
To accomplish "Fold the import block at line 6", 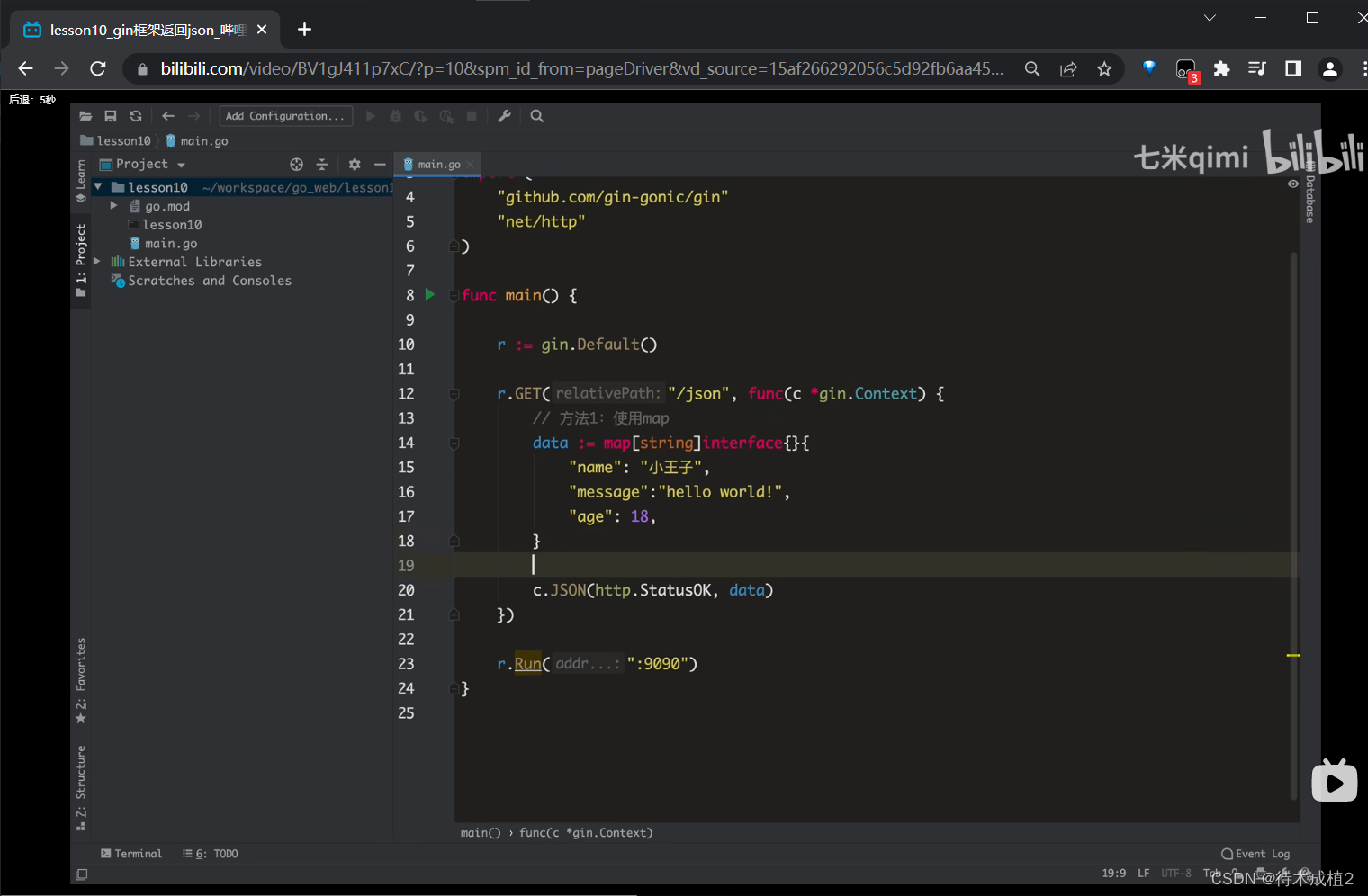I will pos(454,246).
